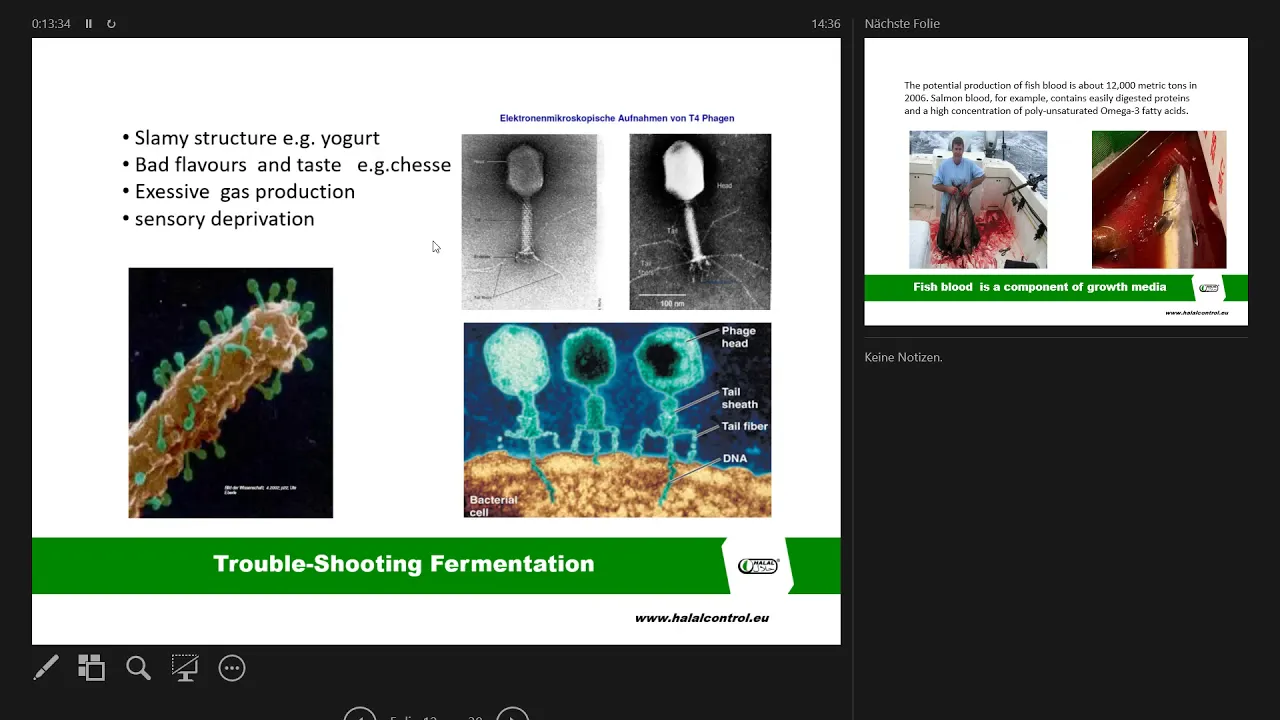The width and height of the screenshot is (1280, 720).
Task: Click the elapsed time 0:13:34
Action: click(x=51, y=23)
